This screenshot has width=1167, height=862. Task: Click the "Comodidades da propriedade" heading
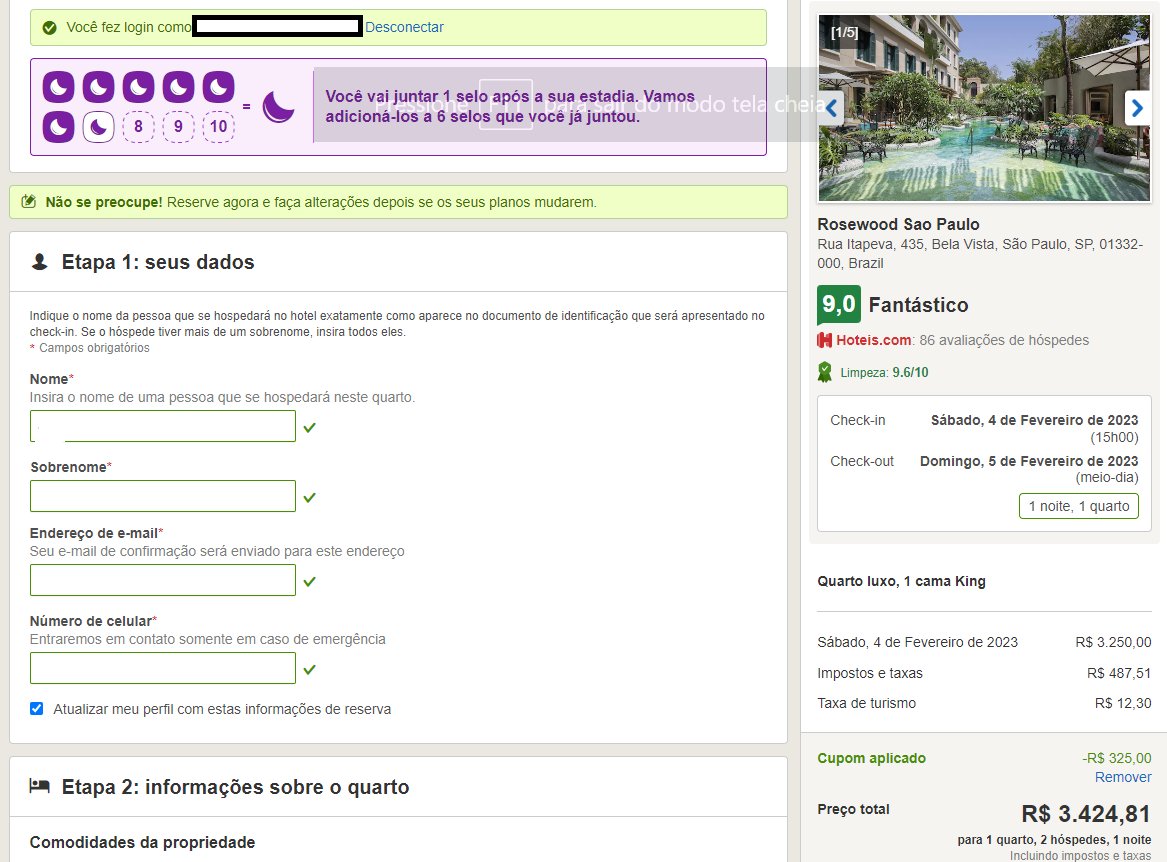click(142, 842)
